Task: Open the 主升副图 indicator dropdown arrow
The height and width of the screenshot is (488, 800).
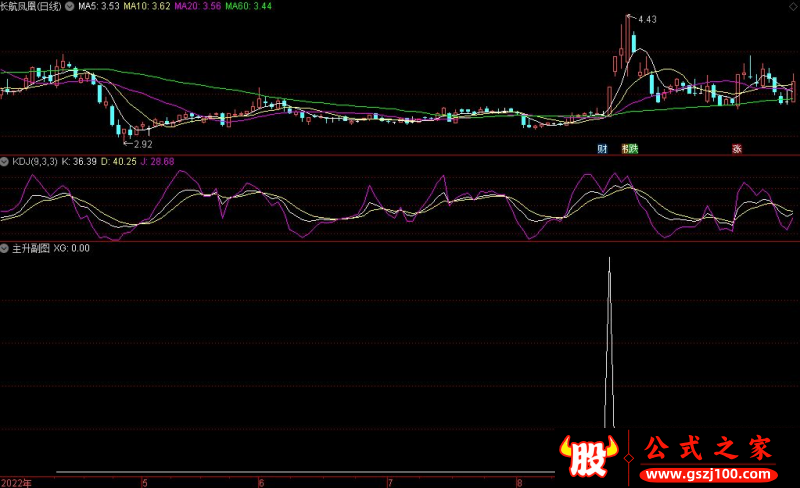Action: tap(5, 249)
